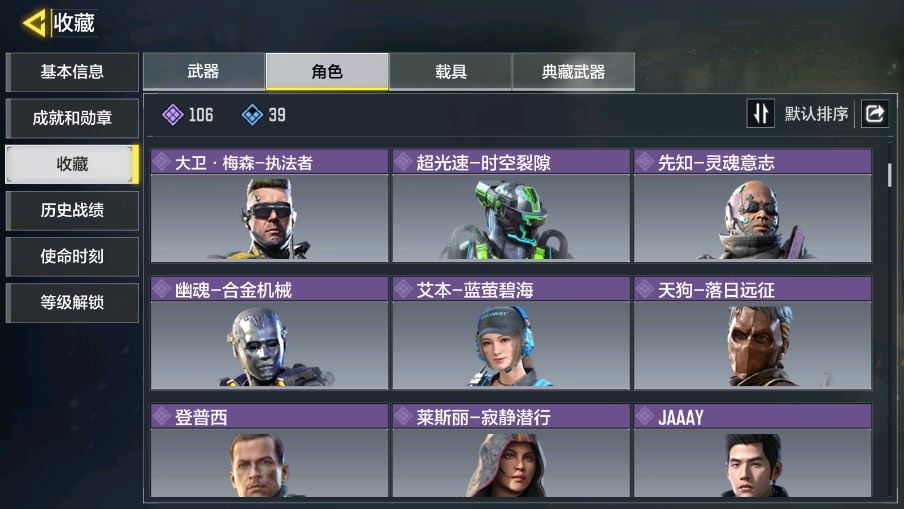
Task: Click the yellow back arrow icon
Action: (34, 24)
